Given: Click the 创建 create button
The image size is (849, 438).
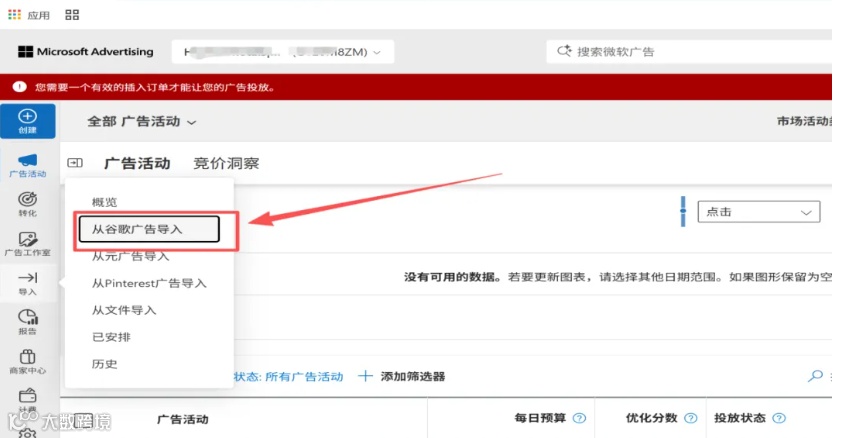Looking at the screenshot, I should [x=28, y=121].
